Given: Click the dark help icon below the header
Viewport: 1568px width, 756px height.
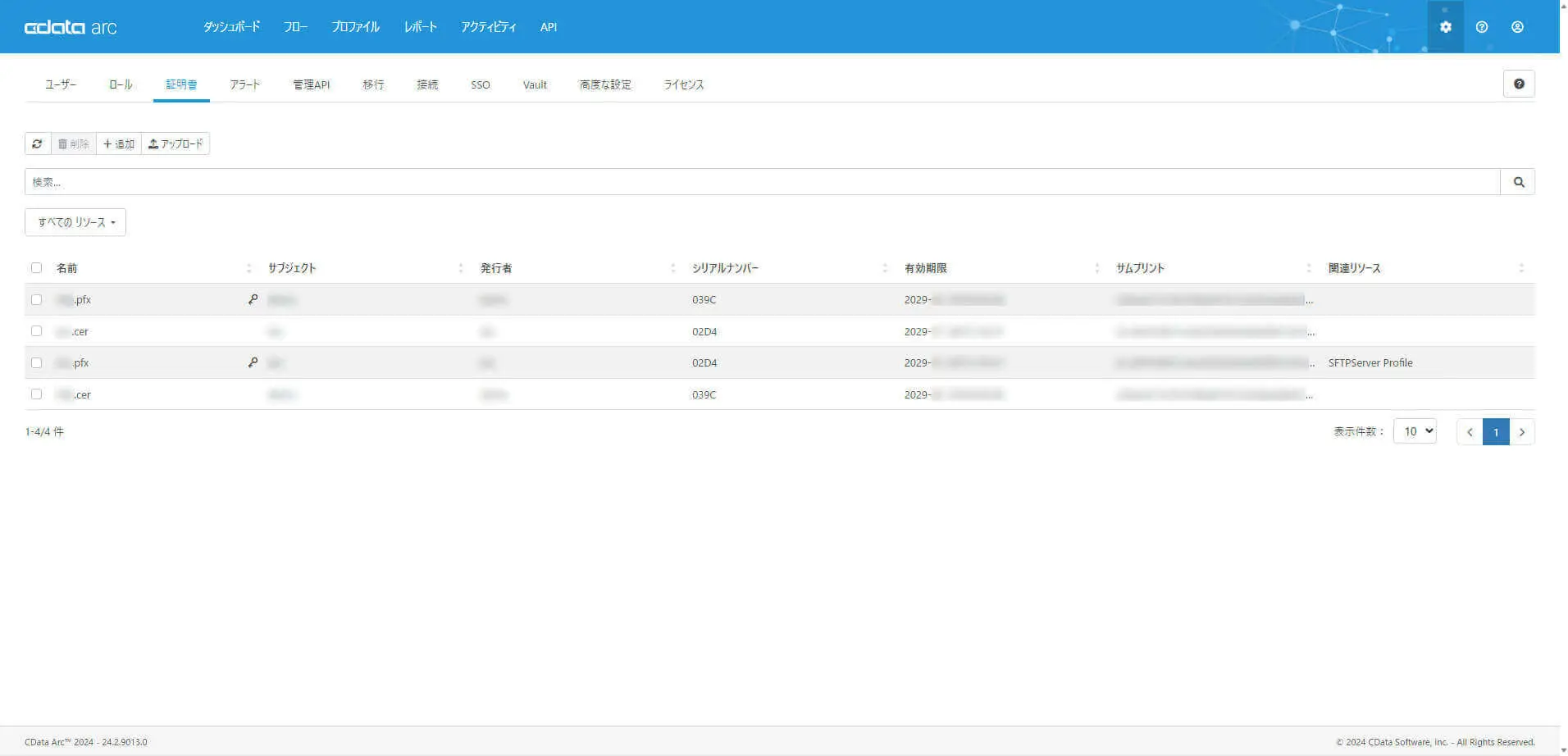Looking at the screenshot, I should pyautogui.click(x=1518, y=84).
